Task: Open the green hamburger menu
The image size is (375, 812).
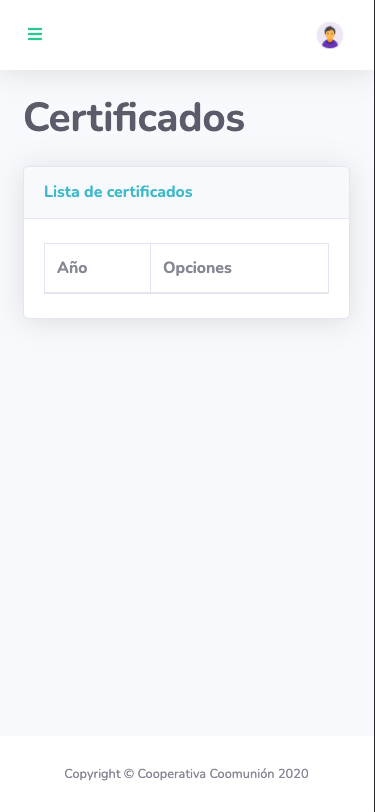Action: pos(35,34)
